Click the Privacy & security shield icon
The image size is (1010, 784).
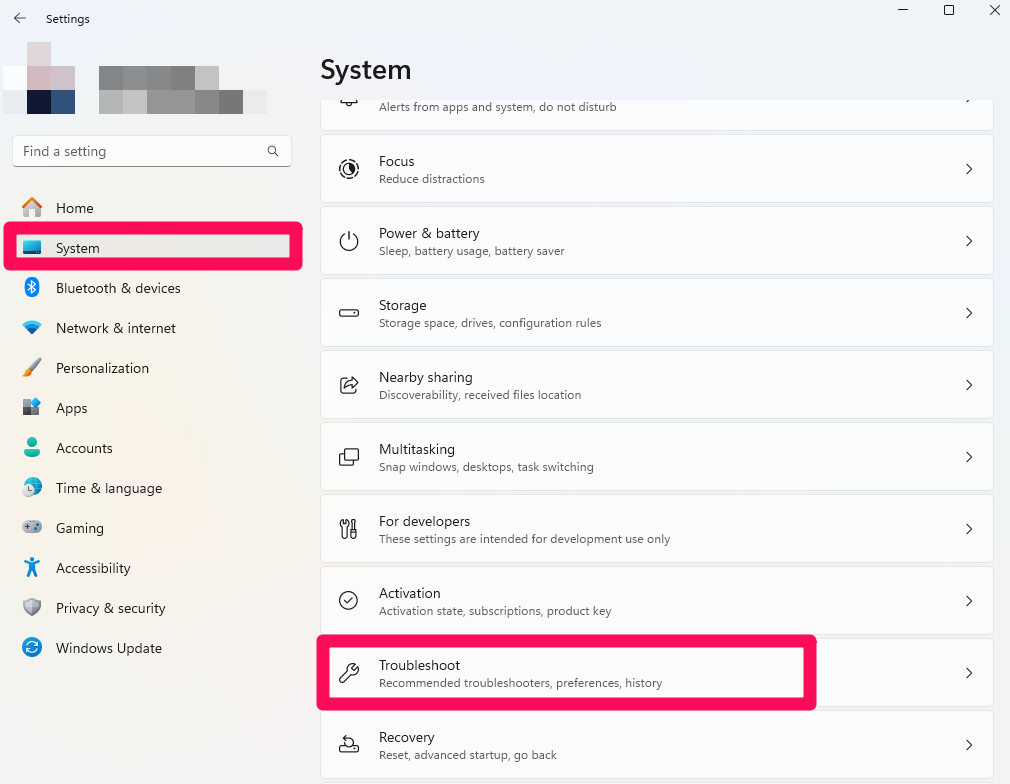coord(32,607)
